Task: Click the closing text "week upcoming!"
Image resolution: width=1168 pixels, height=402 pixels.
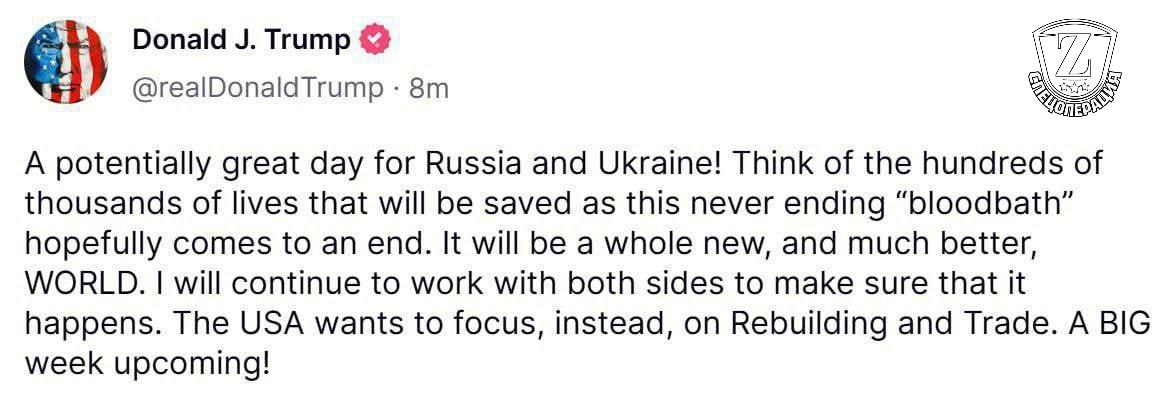Action: [148, 362]
